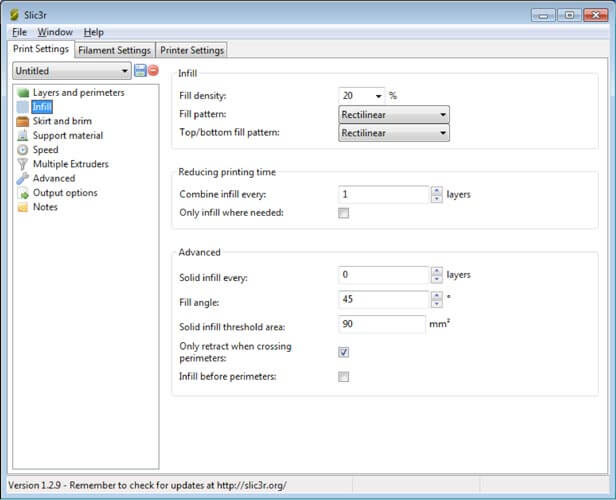Select Multiple Extruders in the list

coord(71,164)
